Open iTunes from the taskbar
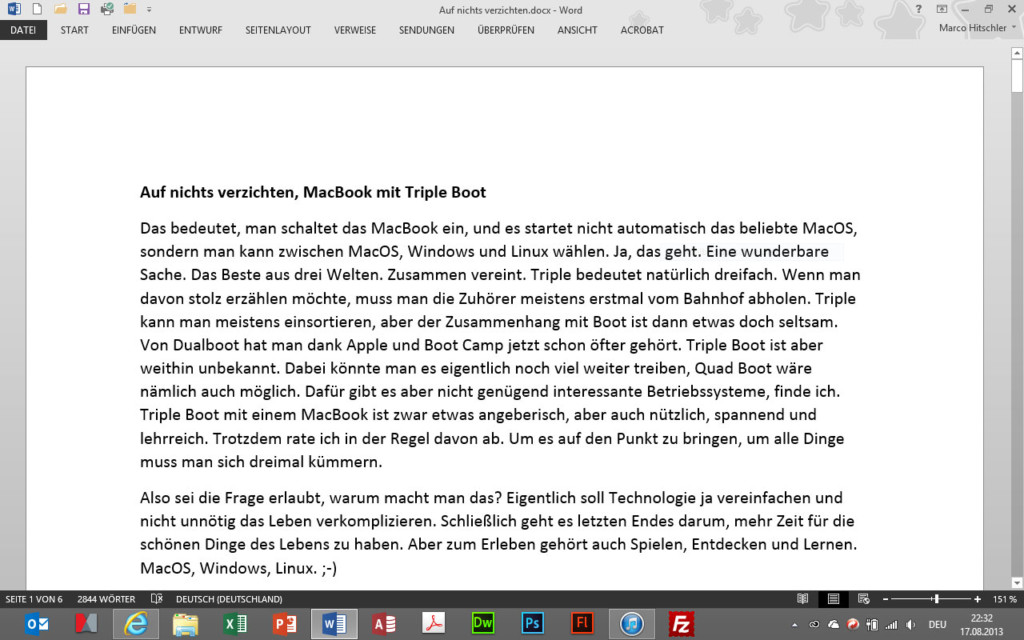This screenshot has width=1024, height=640. (632, 624)
